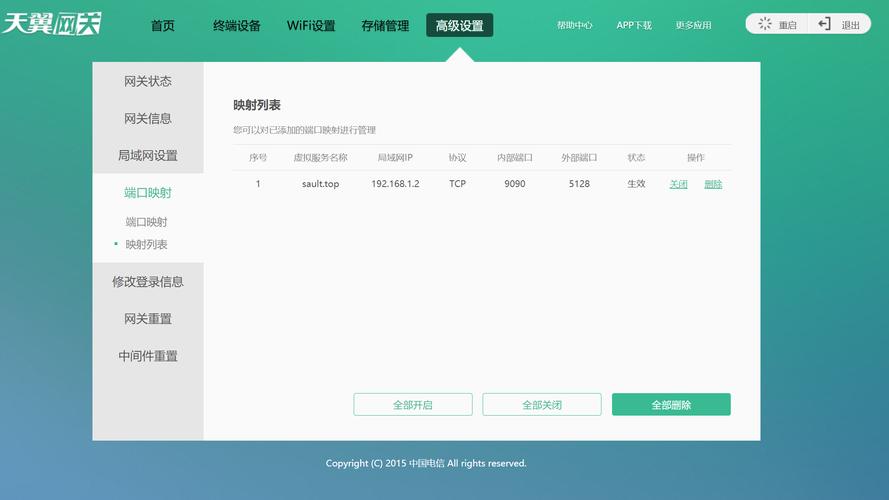Open the 存储管理 tab
Image resolution: width=889 pixels, height=500 pixels.
(385, 26)
